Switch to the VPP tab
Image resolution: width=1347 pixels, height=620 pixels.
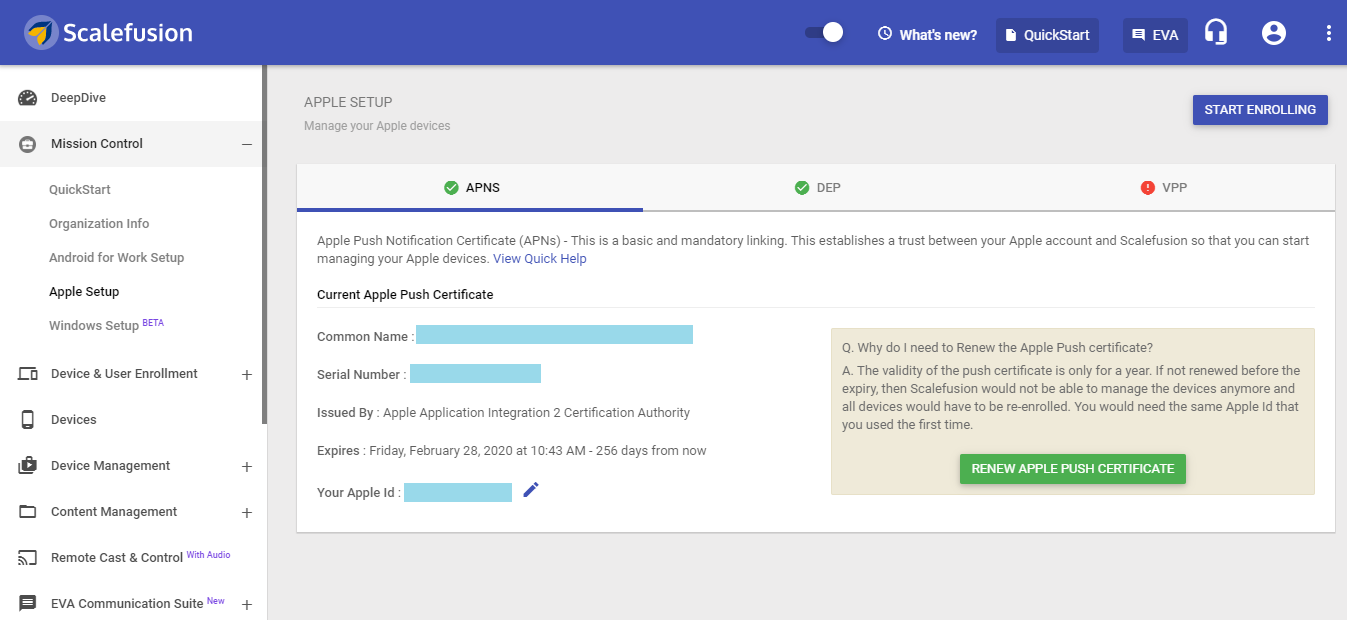coord(1162,188)
